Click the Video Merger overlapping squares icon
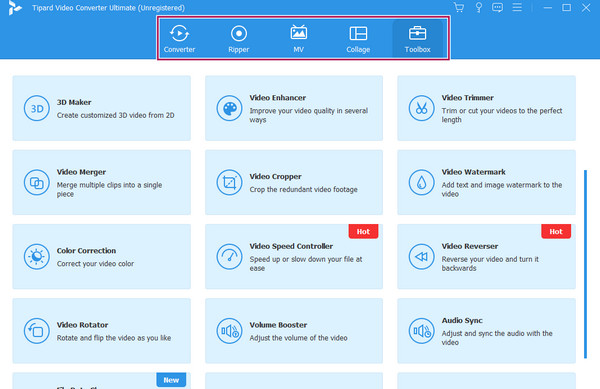The image size is (600, 389). point(37,182)
